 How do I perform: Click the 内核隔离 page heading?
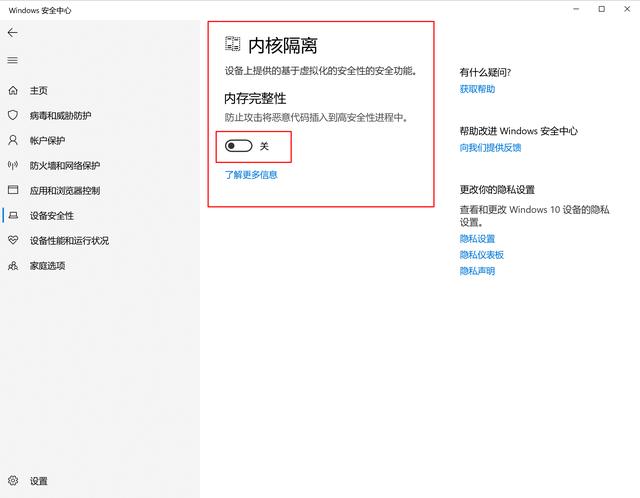pos(282,45)
